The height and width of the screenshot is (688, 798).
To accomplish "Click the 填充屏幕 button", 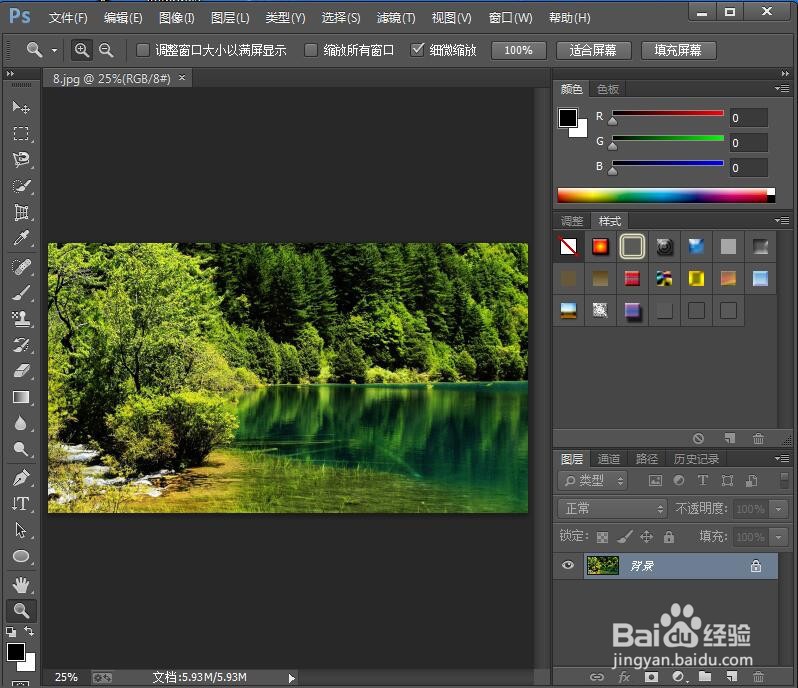I will tap(678, 50).
